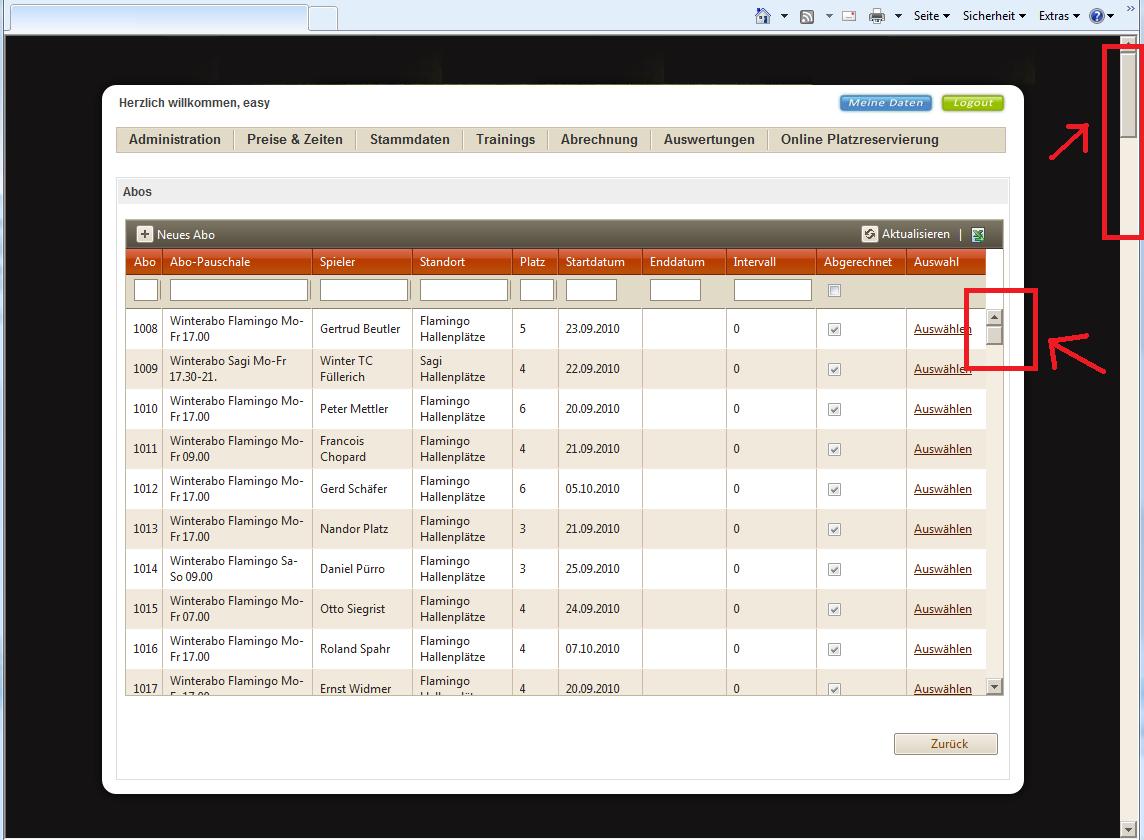The image size is (1144, 840).
Task: Open the Abrechnung menu
Action: point(599,139)
